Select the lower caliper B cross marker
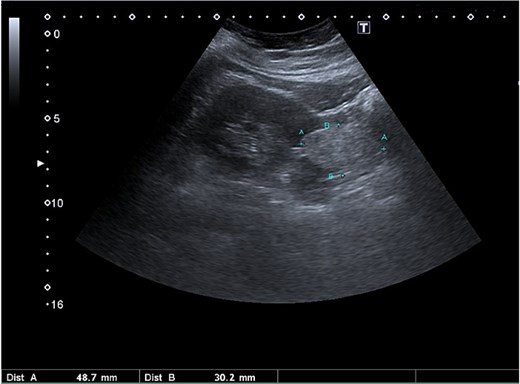The image size is (520, 384). (x=343, y=175)
